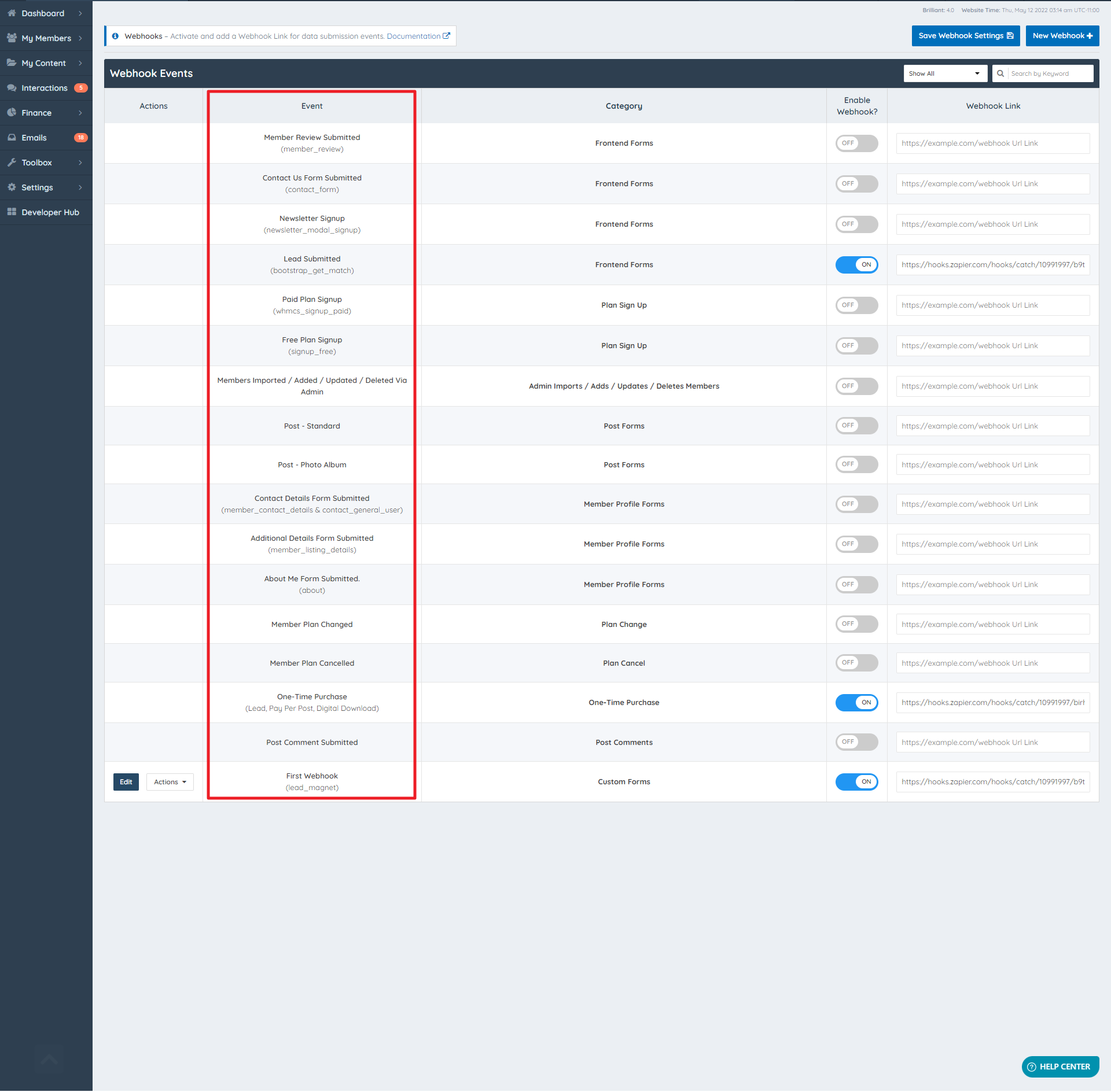Viewport: 1111px width, 1092px height.
Task: Disable the Lead Submitted webhook toggle
Action: (856, 265)
